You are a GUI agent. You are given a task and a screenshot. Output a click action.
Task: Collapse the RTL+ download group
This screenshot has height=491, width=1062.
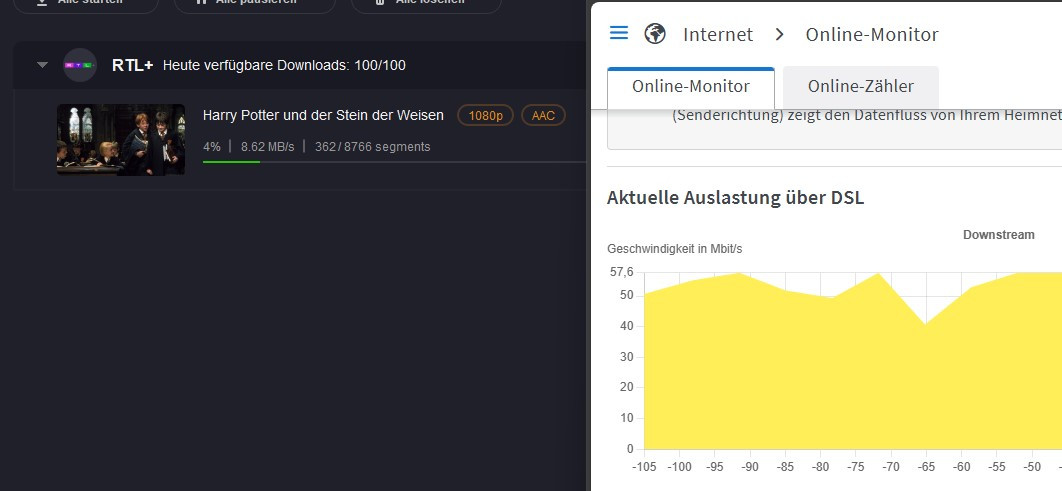(x=42, y=65)
